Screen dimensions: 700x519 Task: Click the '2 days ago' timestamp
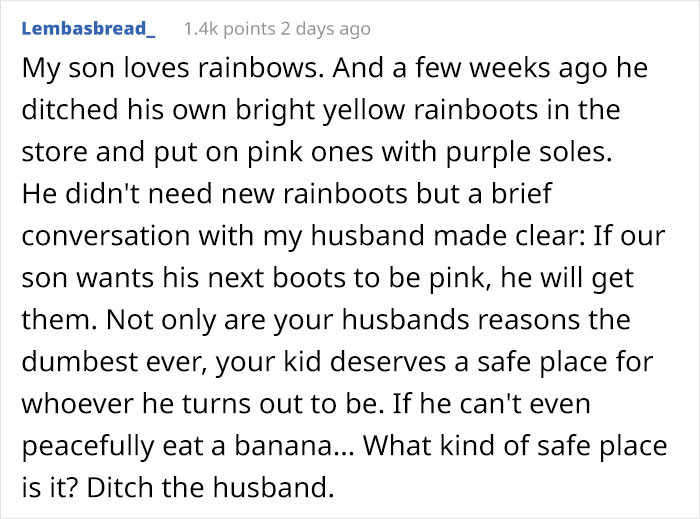pyautogui.click(x=325, y=29)
